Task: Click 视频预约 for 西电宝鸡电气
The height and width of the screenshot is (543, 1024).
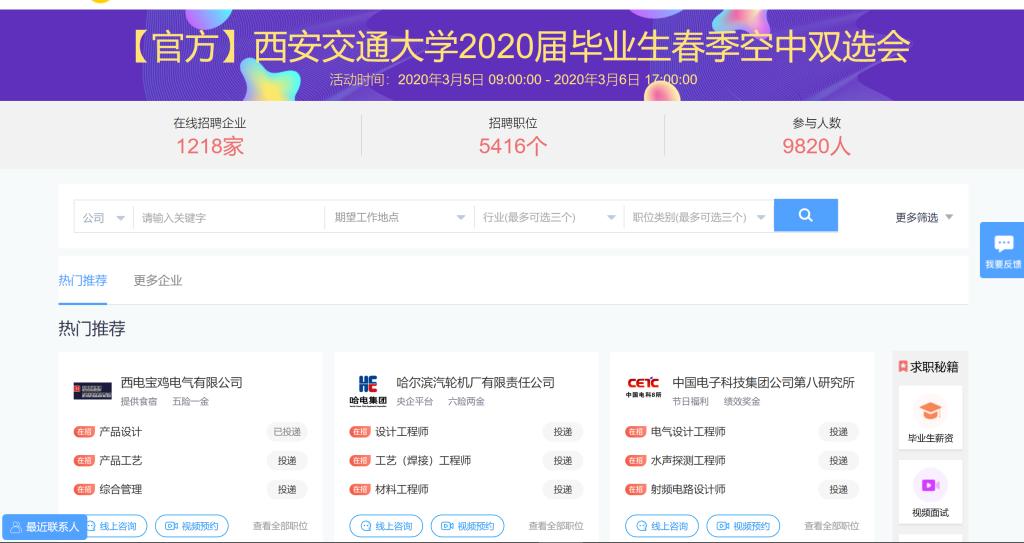Action: point(192,526)
